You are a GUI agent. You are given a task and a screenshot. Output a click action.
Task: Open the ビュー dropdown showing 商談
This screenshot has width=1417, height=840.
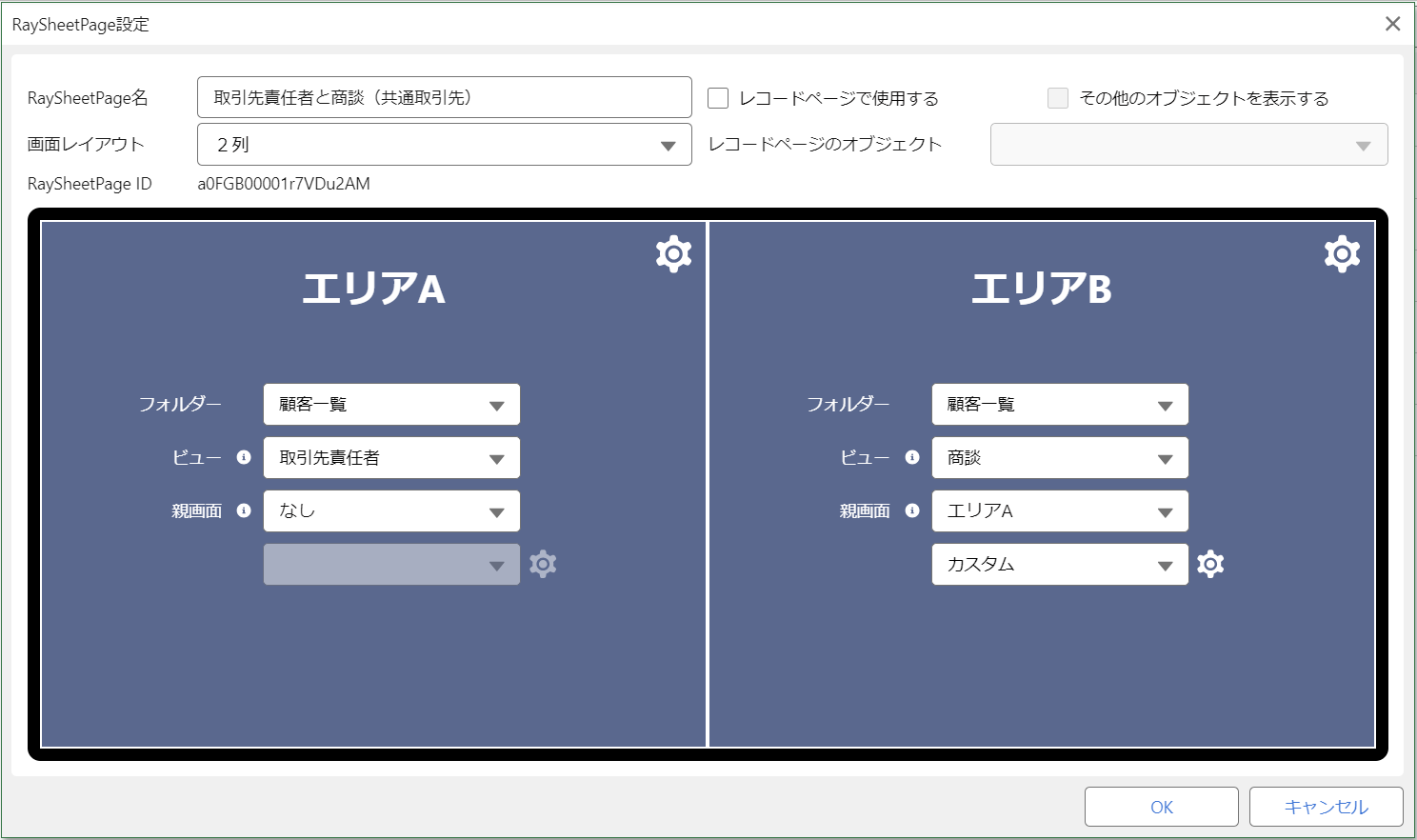point(1060,458)
